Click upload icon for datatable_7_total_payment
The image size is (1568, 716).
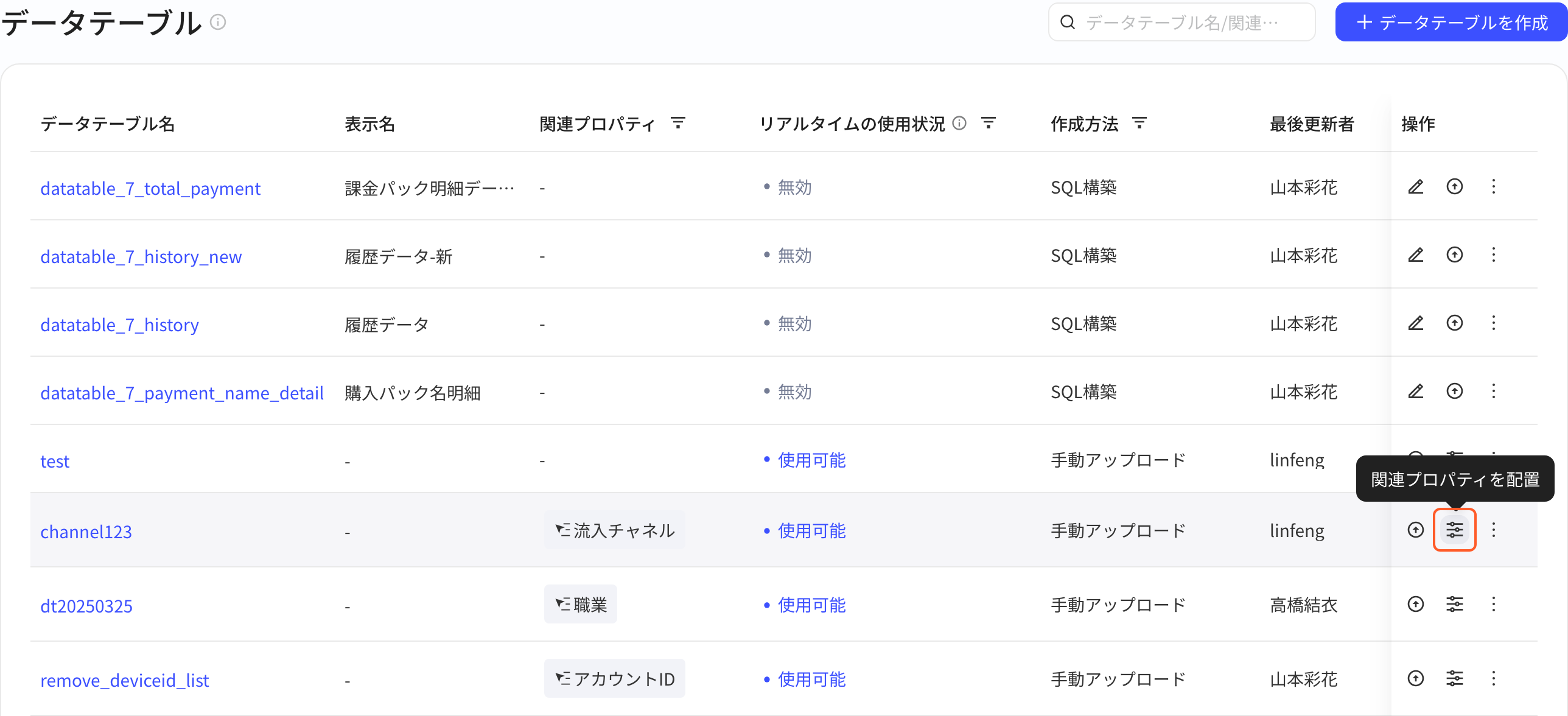coord(1455,186)
